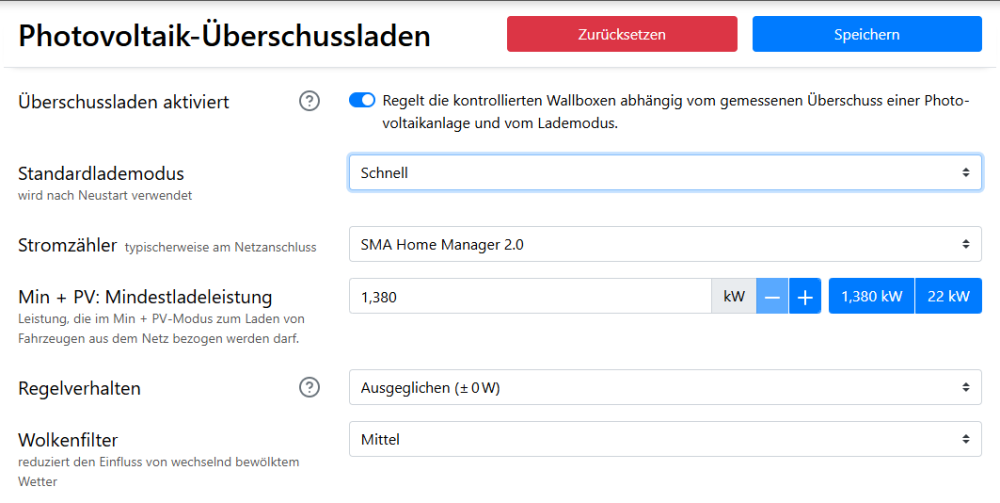This screenshot has height=503, width=1000.
Task: Click the 'Wolkenfilter' label text
Action: (x=66, y=439)
